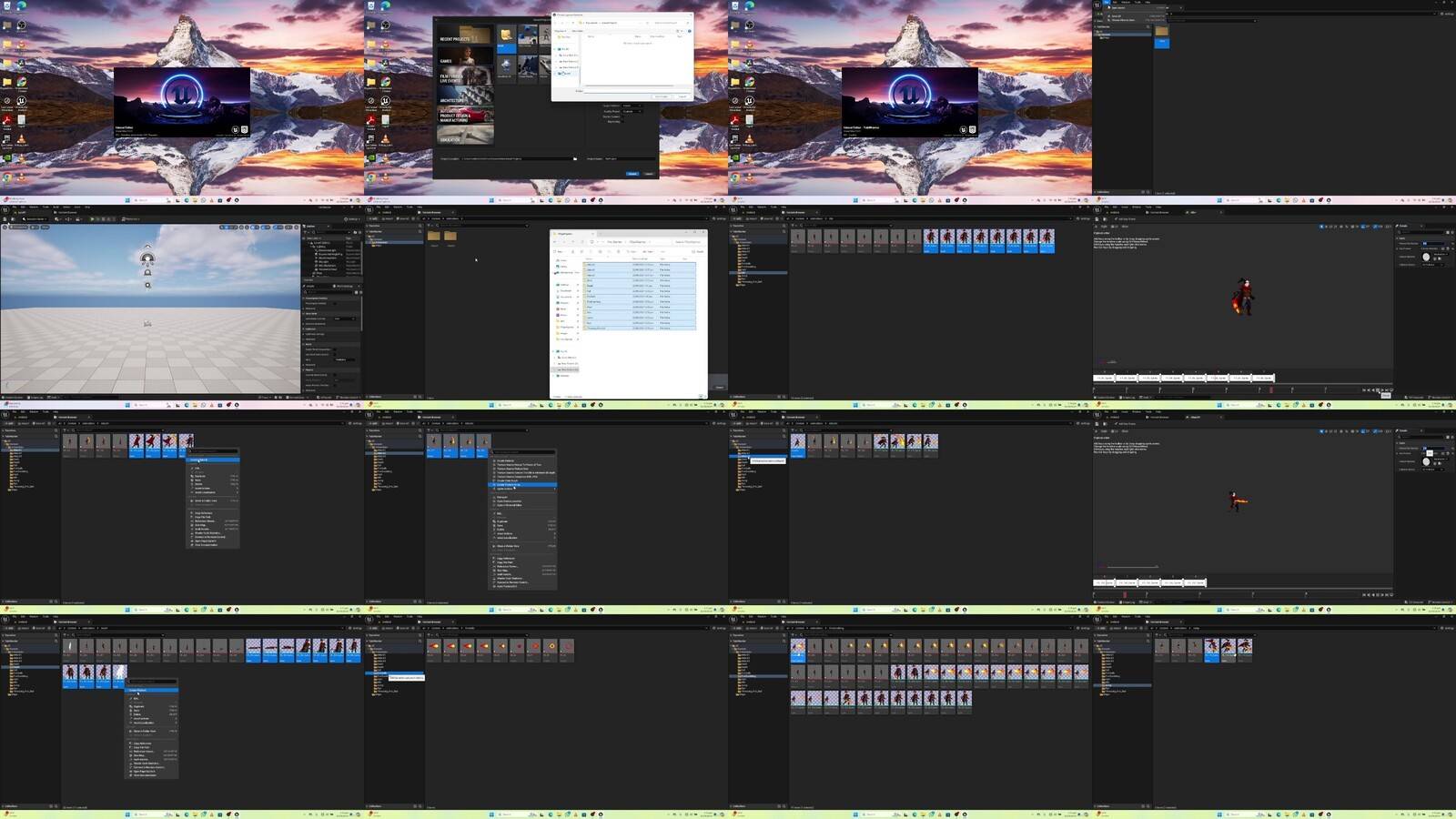Open the Show menu in the sky viewport

pos(45,227)
